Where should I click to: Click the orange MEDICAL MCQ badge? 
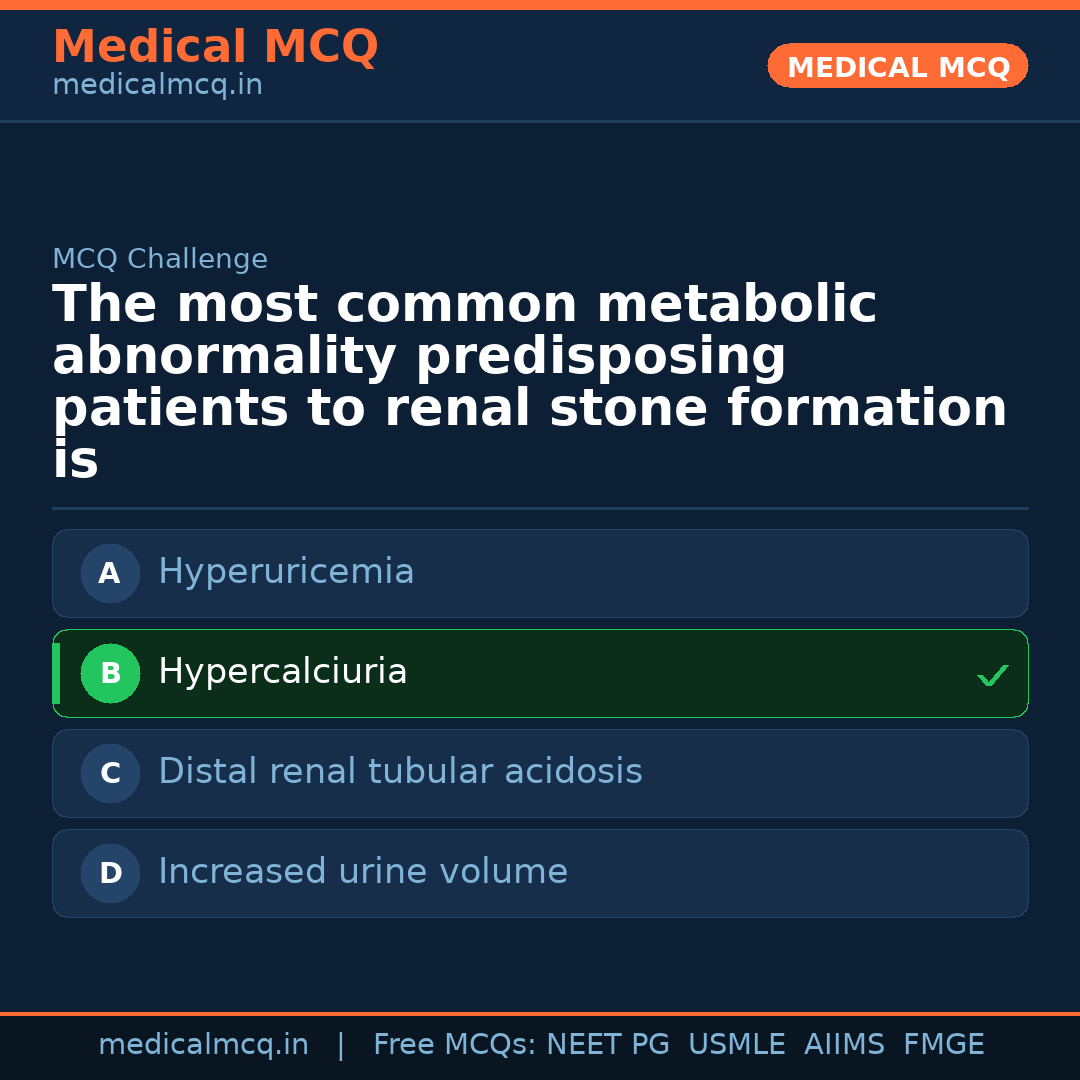click(x=898, y=67)
